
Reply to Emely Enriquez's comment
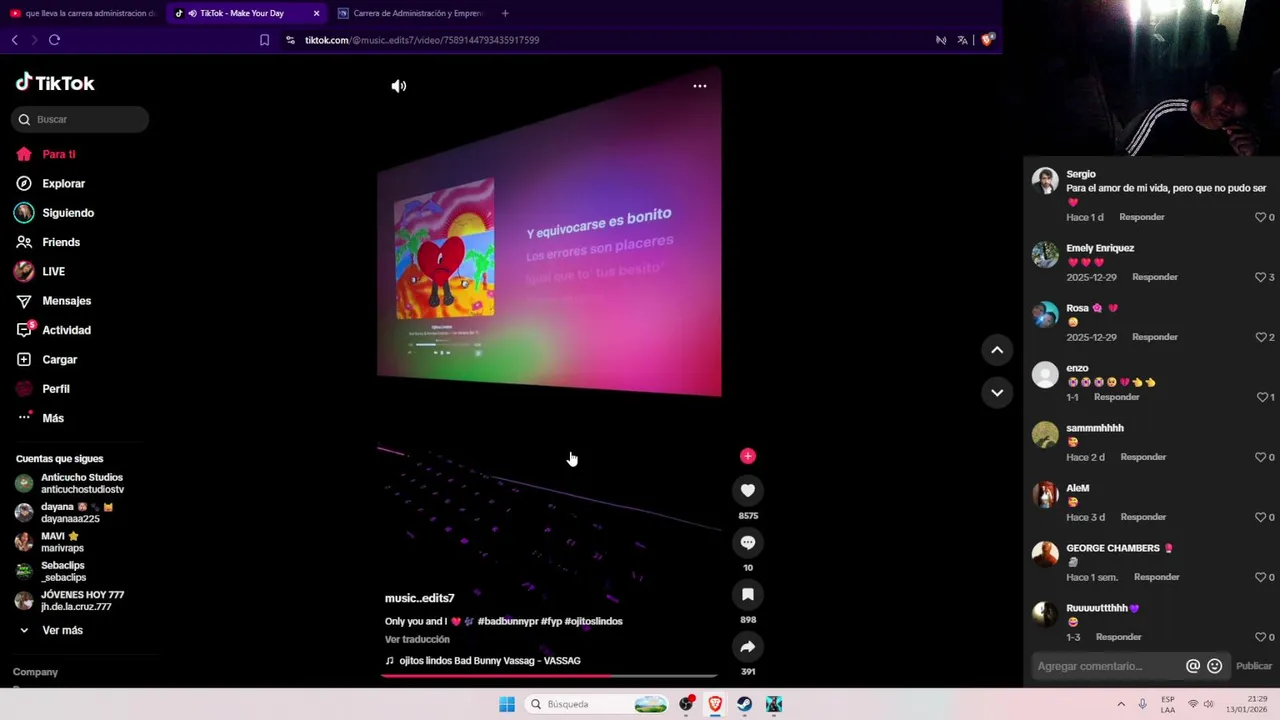coord(1155,277)
